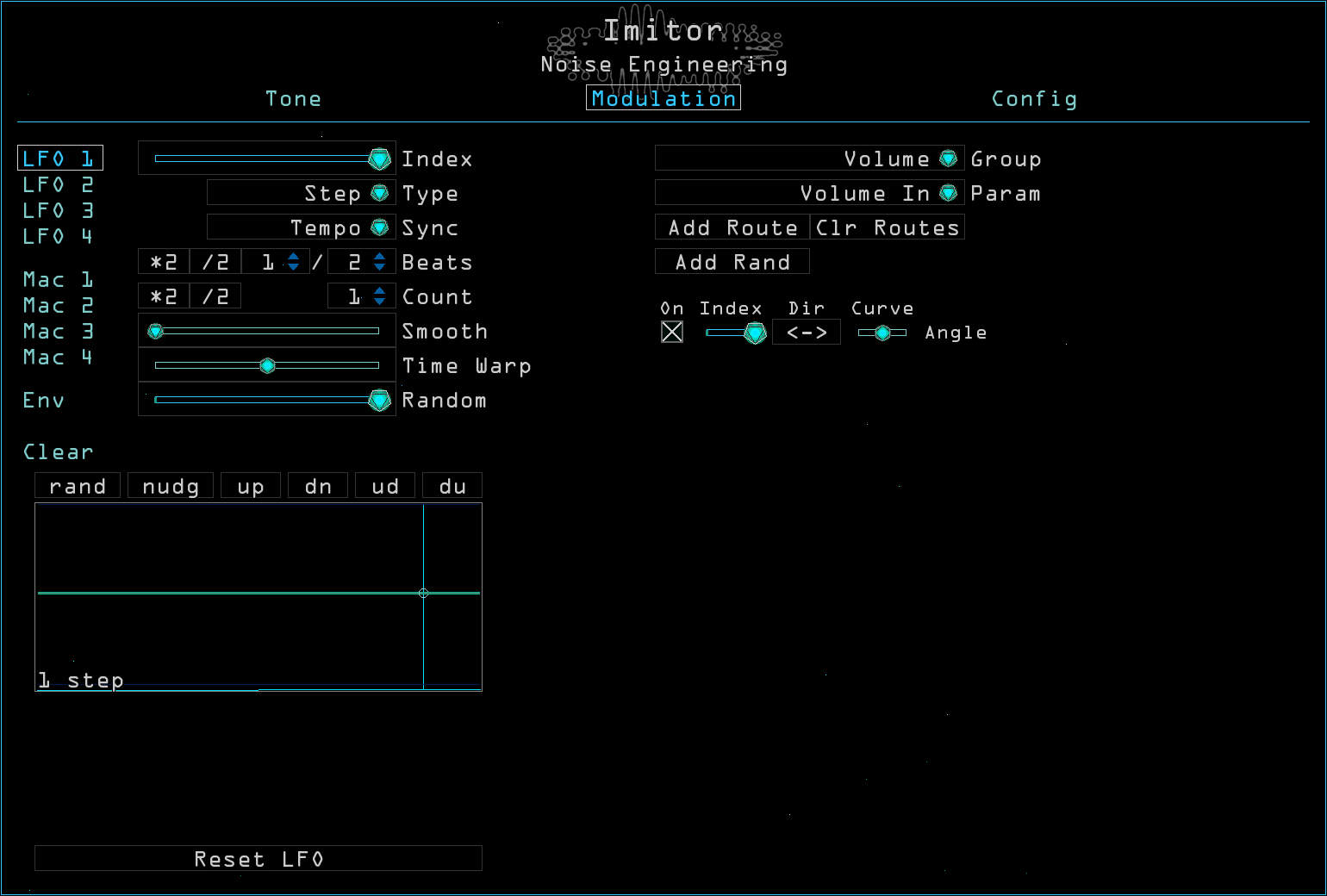
Task: Increase Beats numerator with up arrow
Action: (294, 256)
